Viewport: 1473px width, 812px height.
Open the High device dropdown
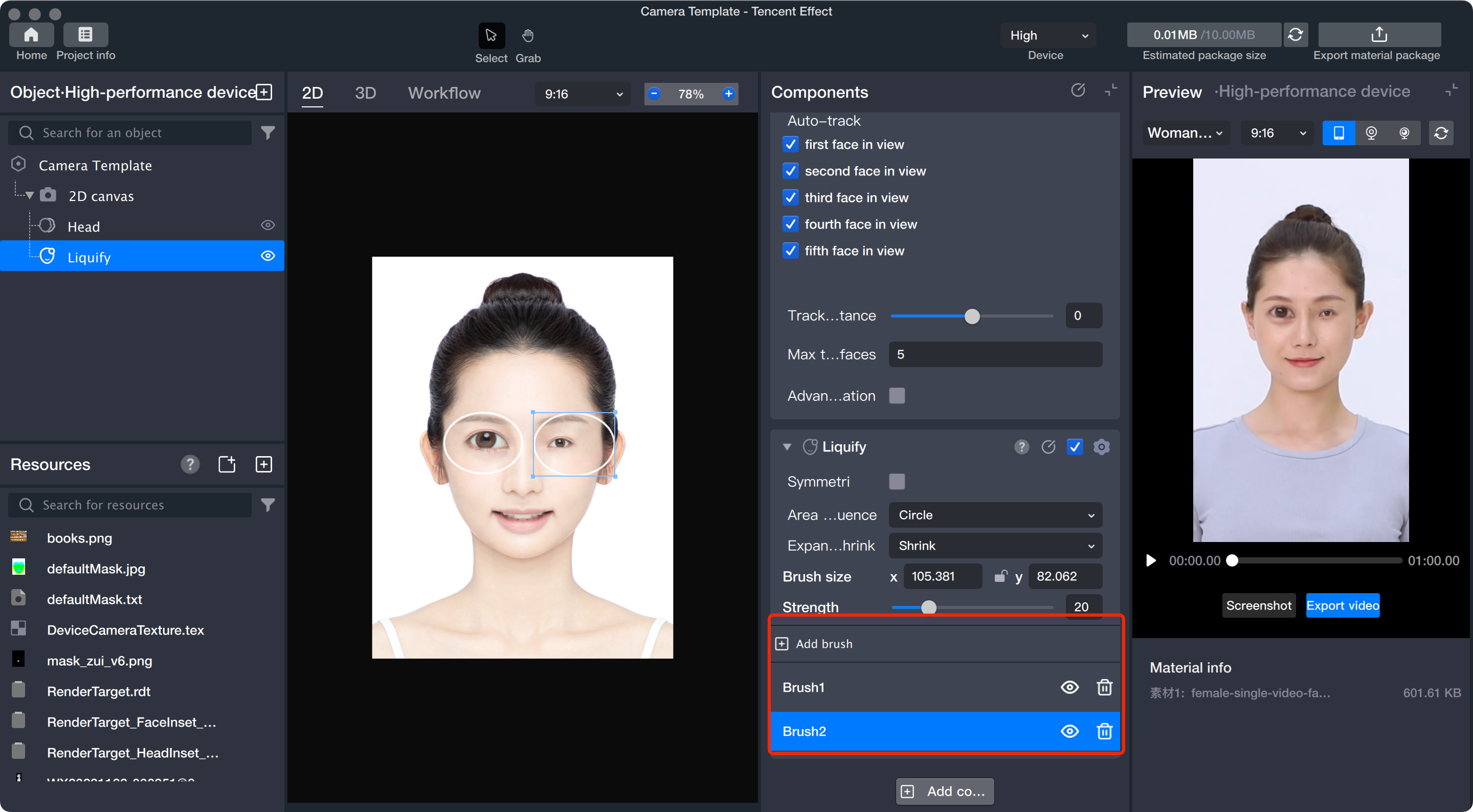1048,35
